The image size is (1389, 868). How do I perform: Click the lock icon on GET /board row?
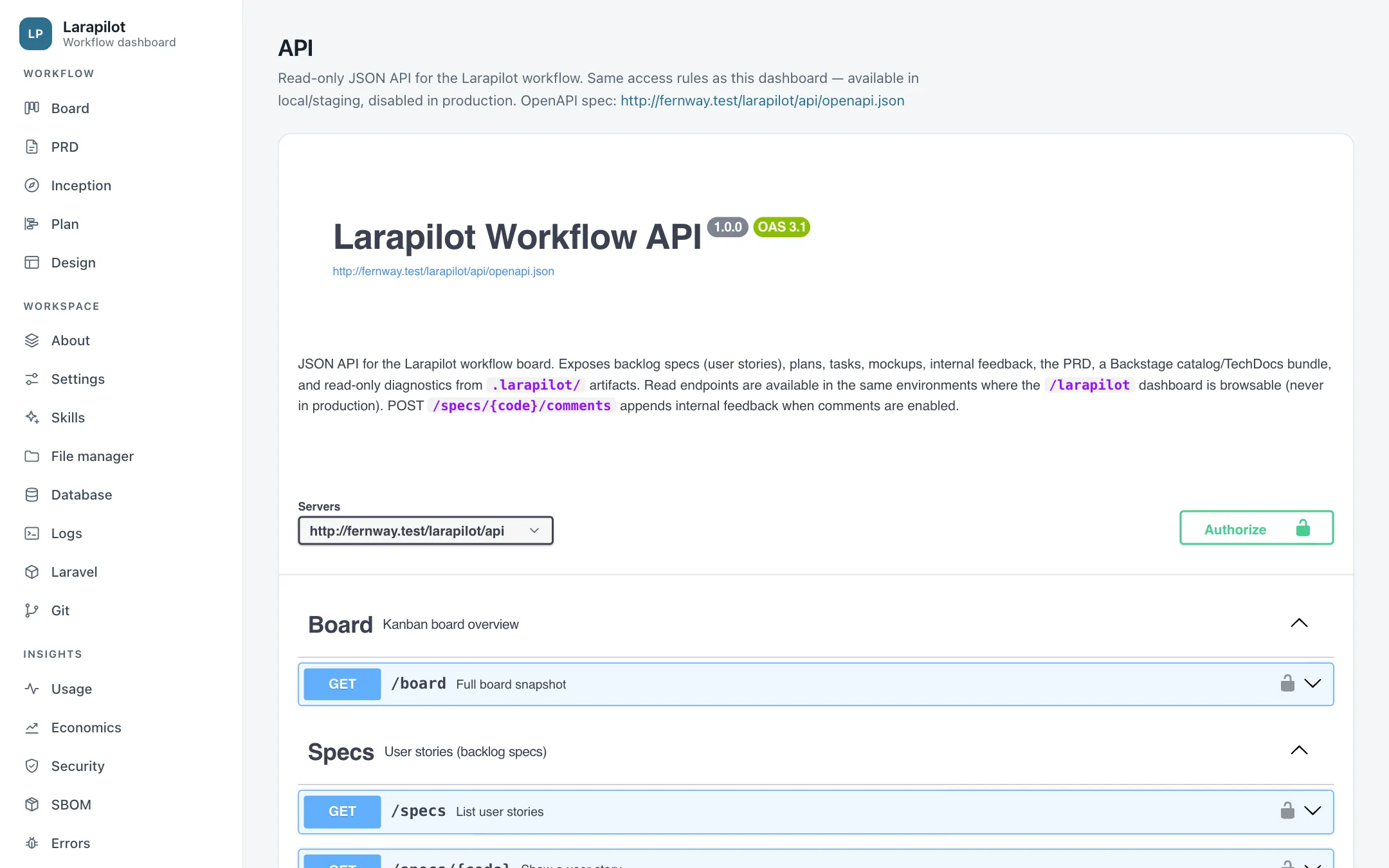coord(1287,683)
